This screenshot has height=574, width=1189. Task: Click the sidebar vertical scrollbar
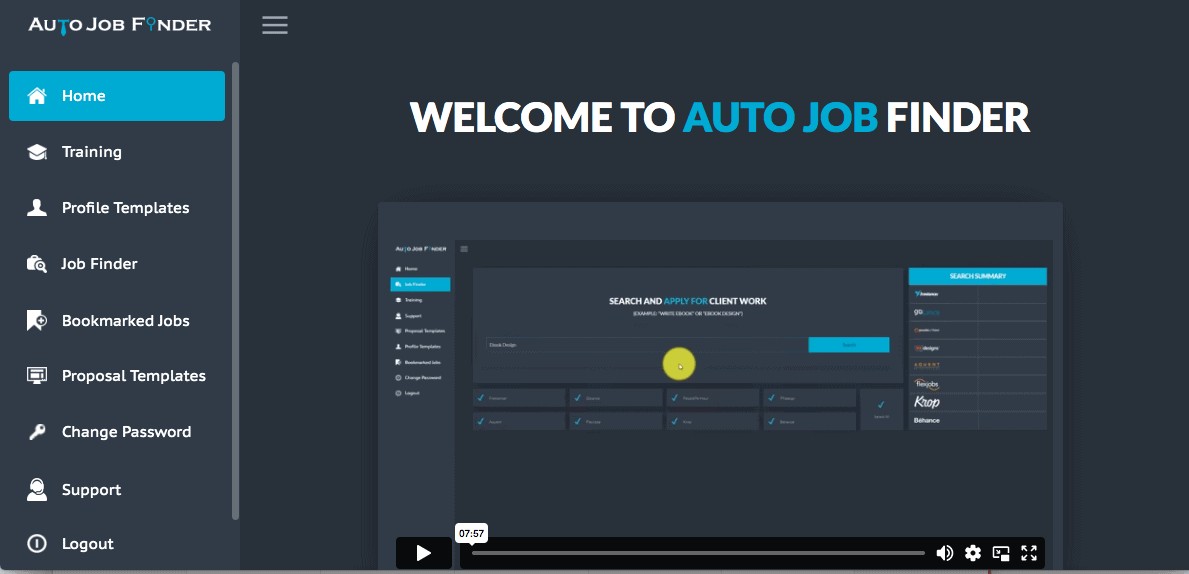(235, 291)
